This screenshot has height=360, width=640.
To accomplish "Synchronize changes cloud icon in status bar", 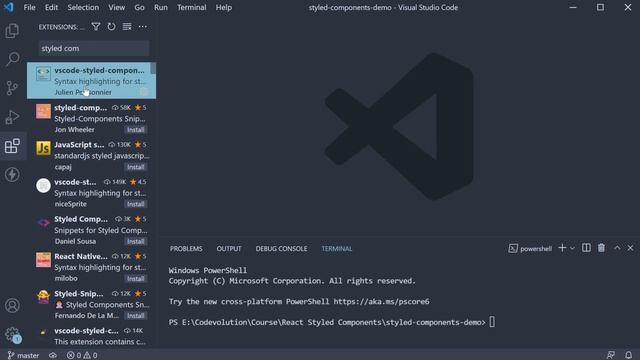I will pyautogui.click(x=53, y=355).
